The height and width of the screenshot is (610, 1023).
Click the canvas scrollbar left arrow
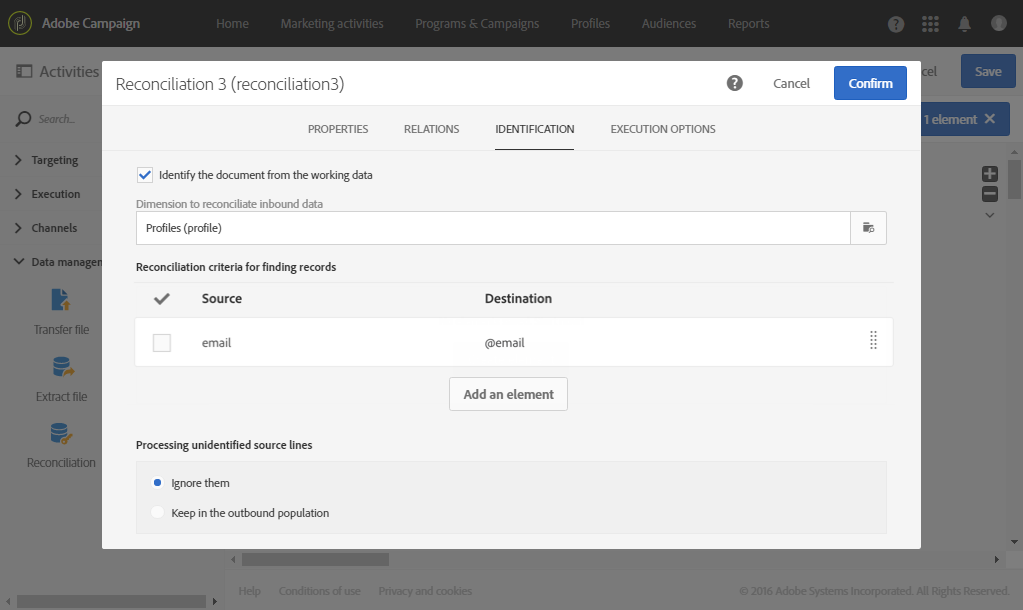(233, 559)
